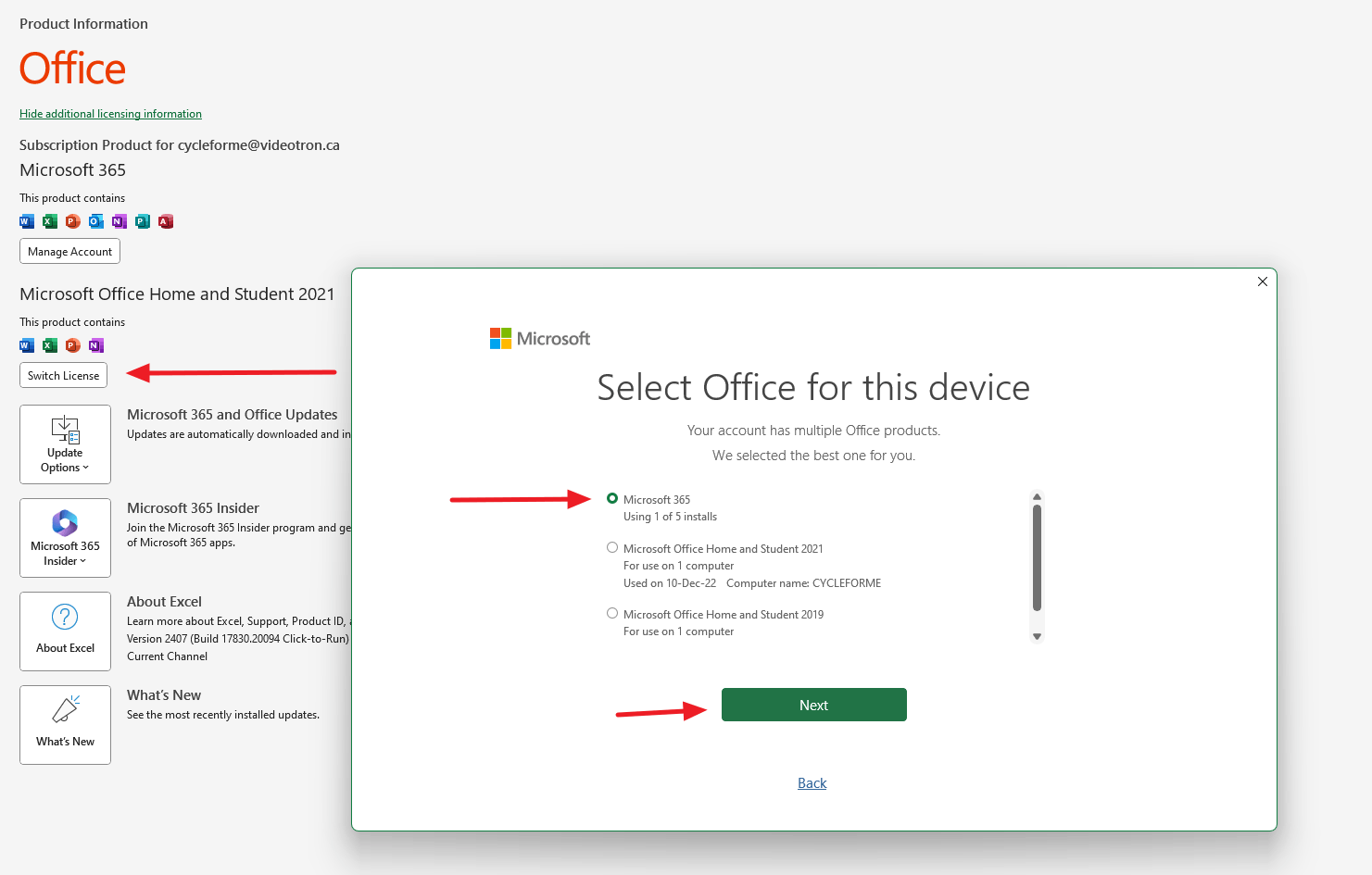Viewport: 1372px width, 875px height.
Task: Click the 'Microsoft 365 and Office Updates' heading
Action: (x=232, y=415)
